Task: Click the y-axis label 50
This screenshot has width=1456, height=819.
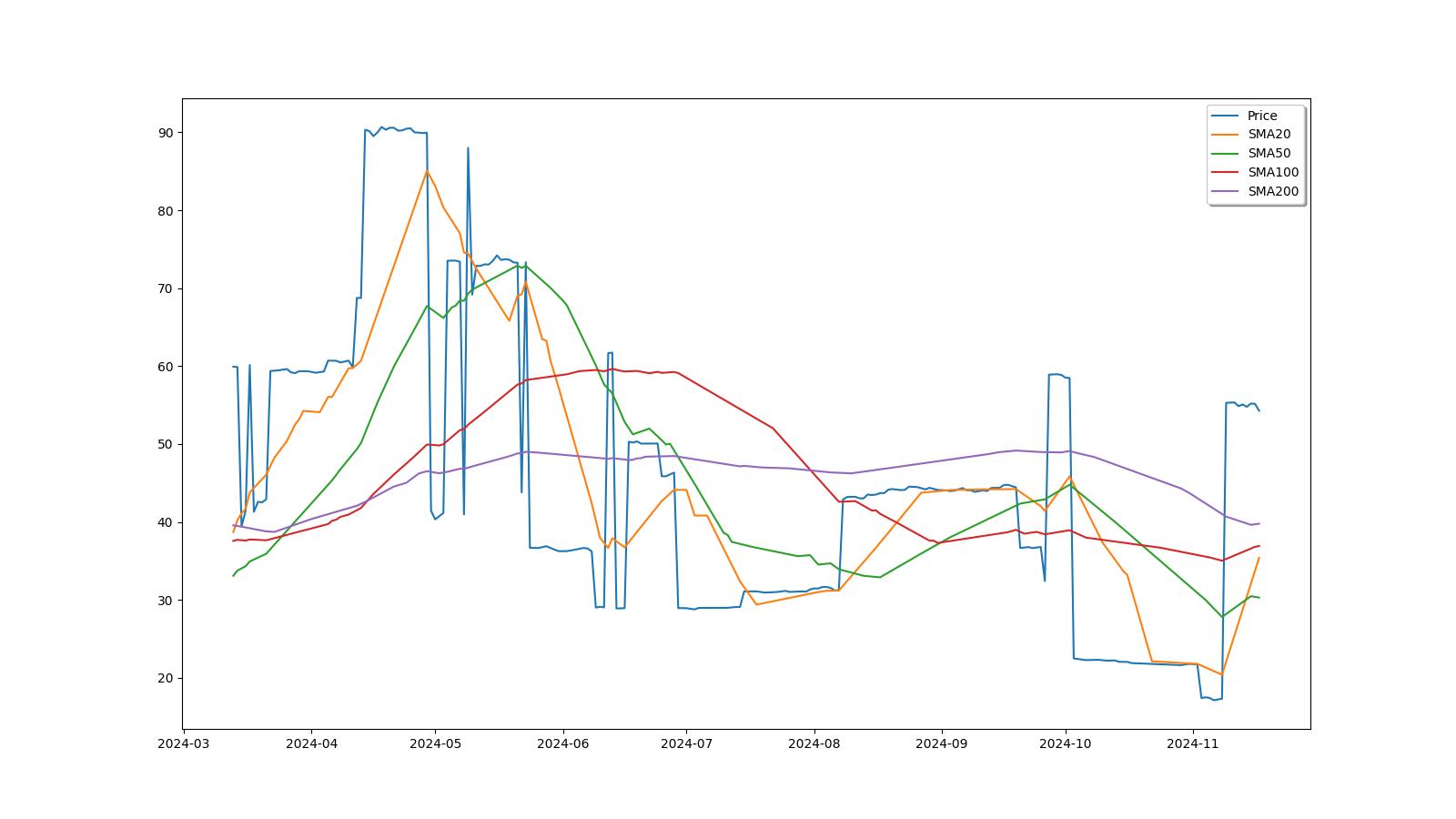Action: pyautogui.click(x=166, y=444)
